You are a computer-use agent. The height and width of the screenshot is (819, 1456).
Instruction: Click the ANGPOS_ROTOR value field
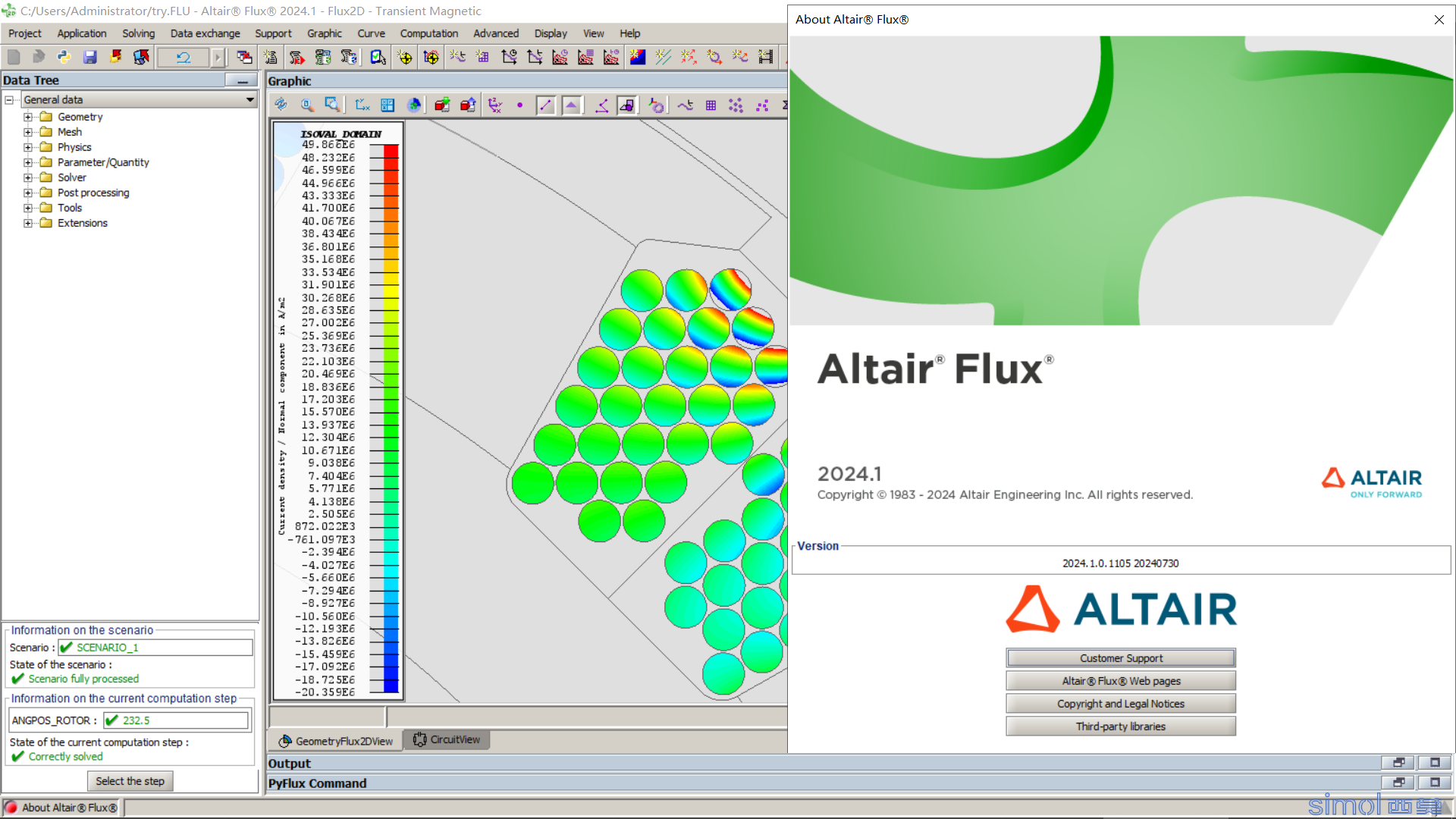(176, 720)
